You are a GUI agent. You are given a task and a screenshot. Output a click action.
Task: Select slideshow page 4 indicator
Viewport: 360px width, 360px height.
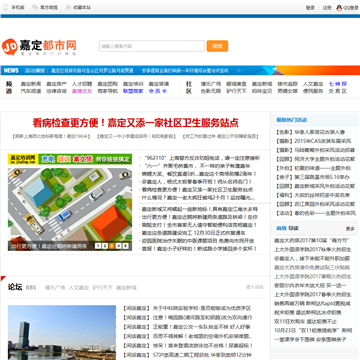point(119,246)
